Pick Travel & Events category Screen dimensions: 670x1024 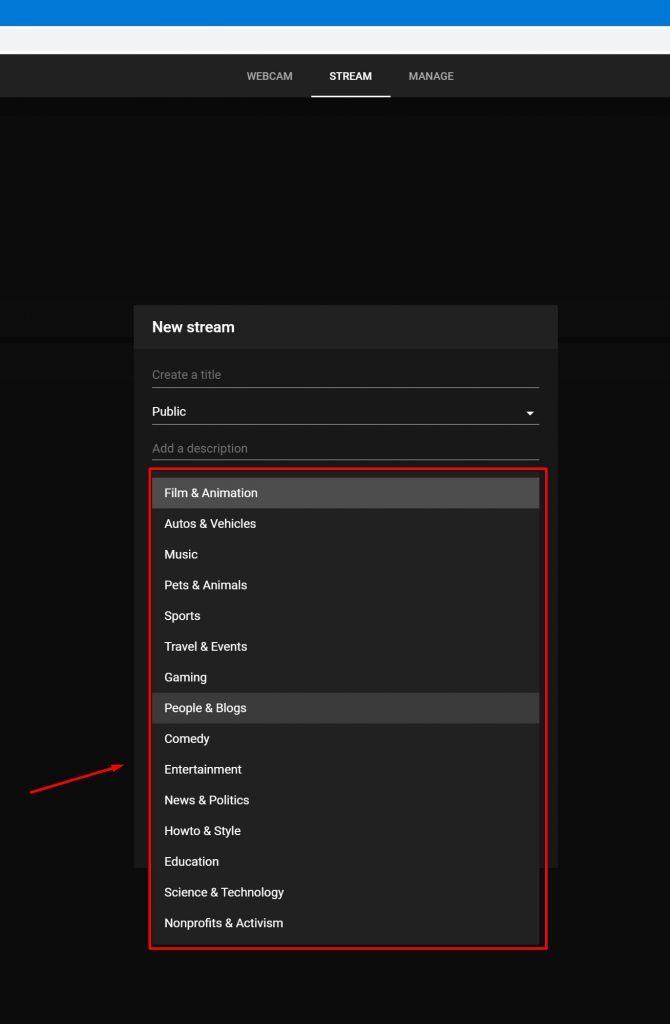point(345,647)
